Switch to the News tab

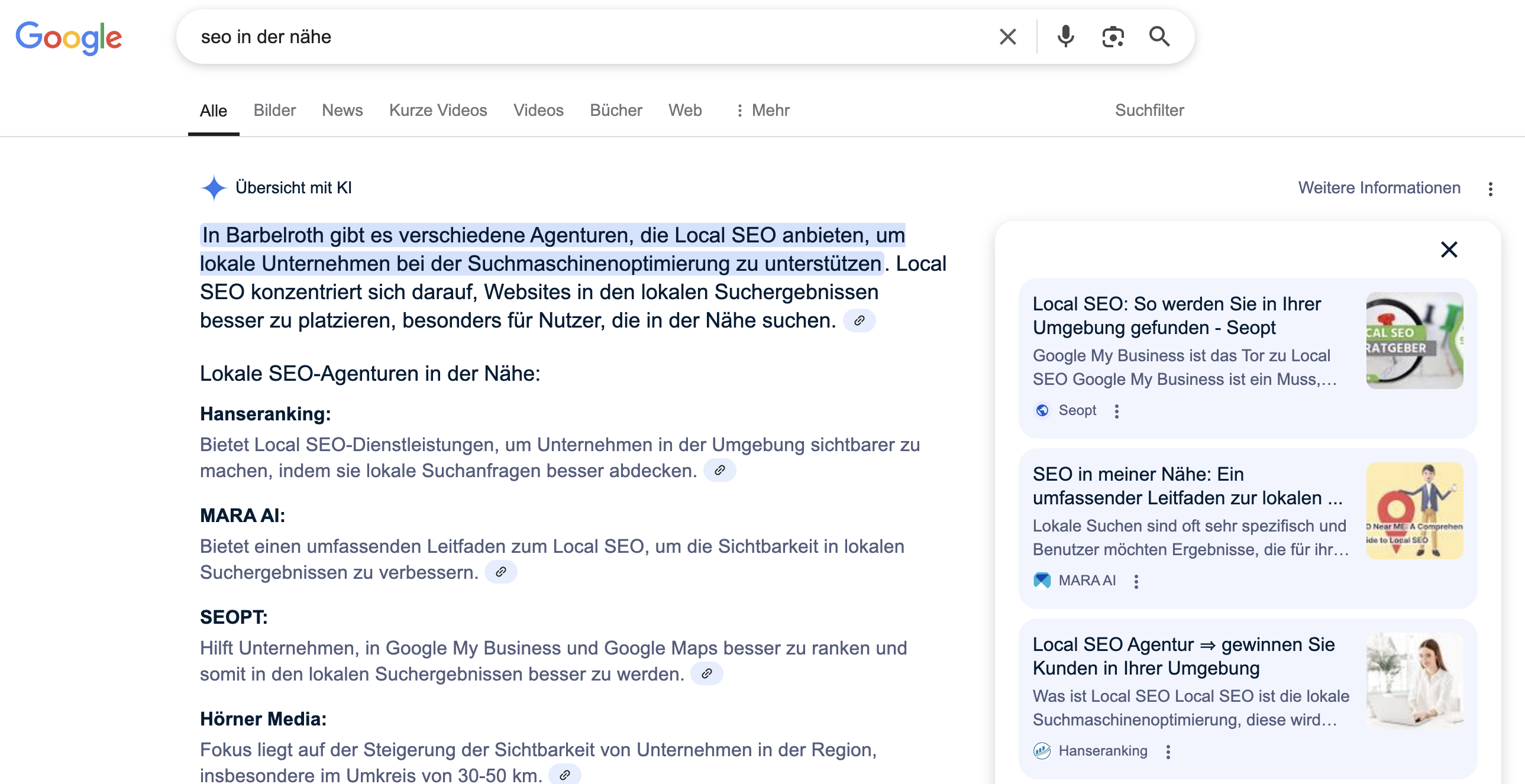pos(342,110)
